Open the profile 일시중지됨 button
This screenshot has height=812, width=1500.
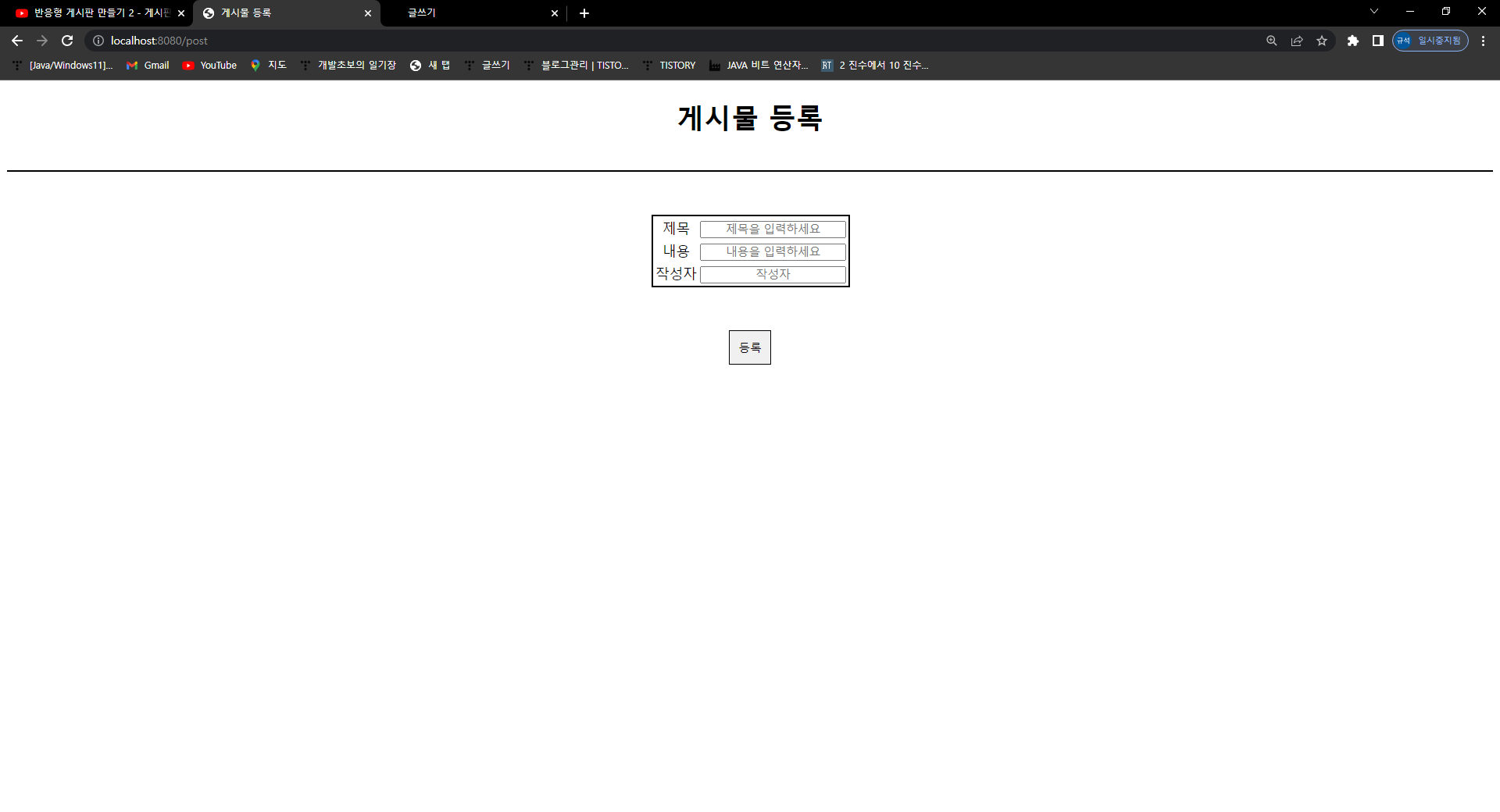[x=1430, y=41]
